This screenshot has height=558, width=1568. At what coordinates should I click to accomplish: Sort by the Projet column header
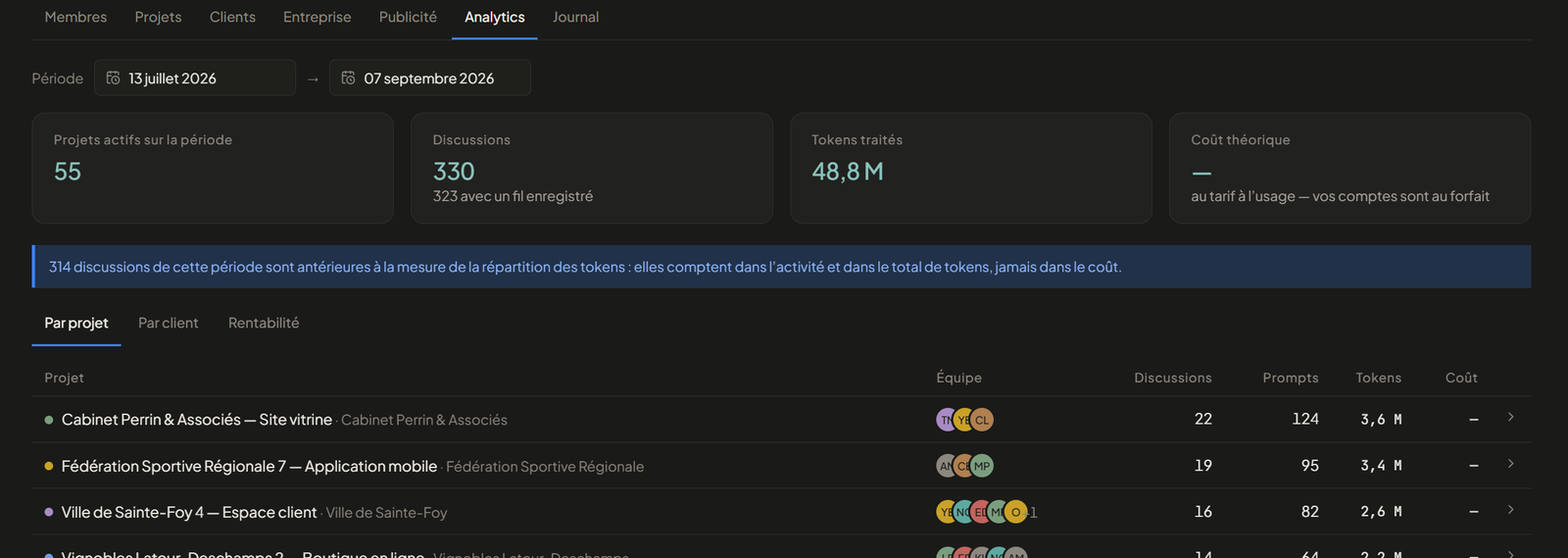(64, 379)
